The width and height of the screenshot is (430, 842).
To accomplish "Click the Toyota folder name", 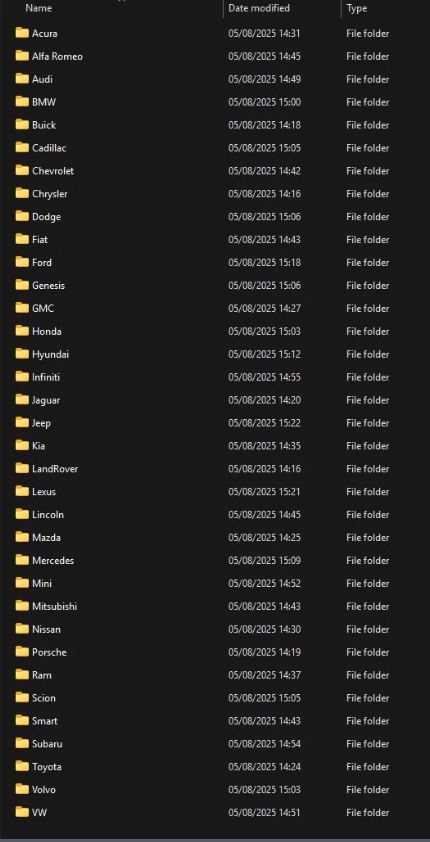I will tap(47, 767).
